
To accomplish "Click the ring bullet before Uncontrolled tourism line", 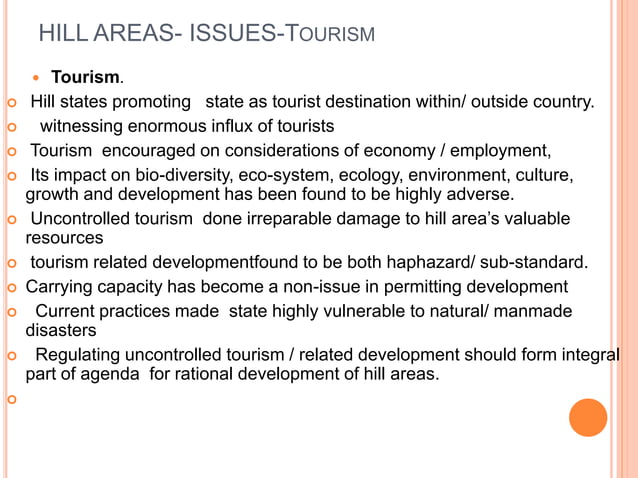I will 12,219.
